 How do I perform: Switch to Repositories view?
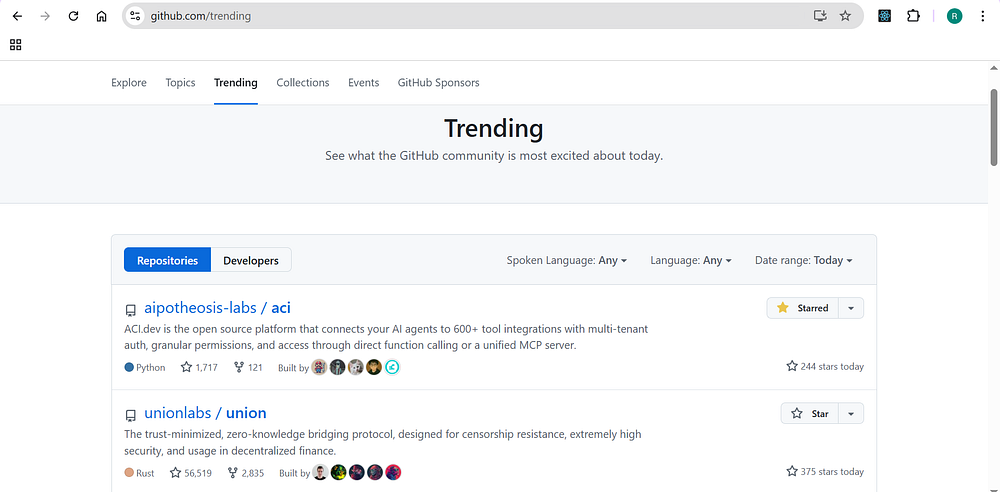[167, 260]
